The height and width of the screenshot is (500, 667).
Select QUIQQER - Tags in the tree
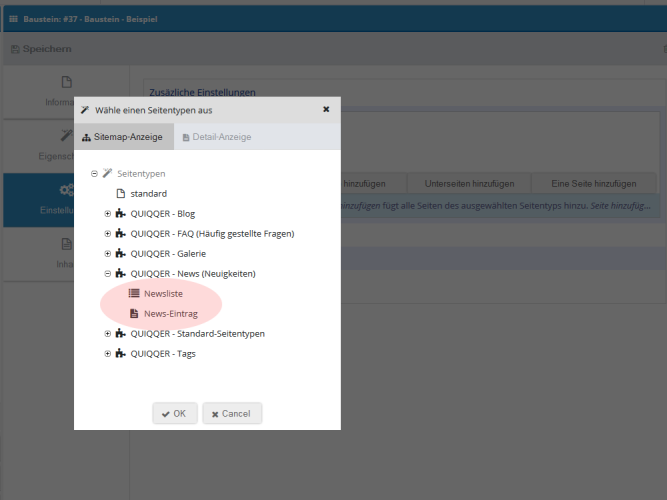point(163,354)
